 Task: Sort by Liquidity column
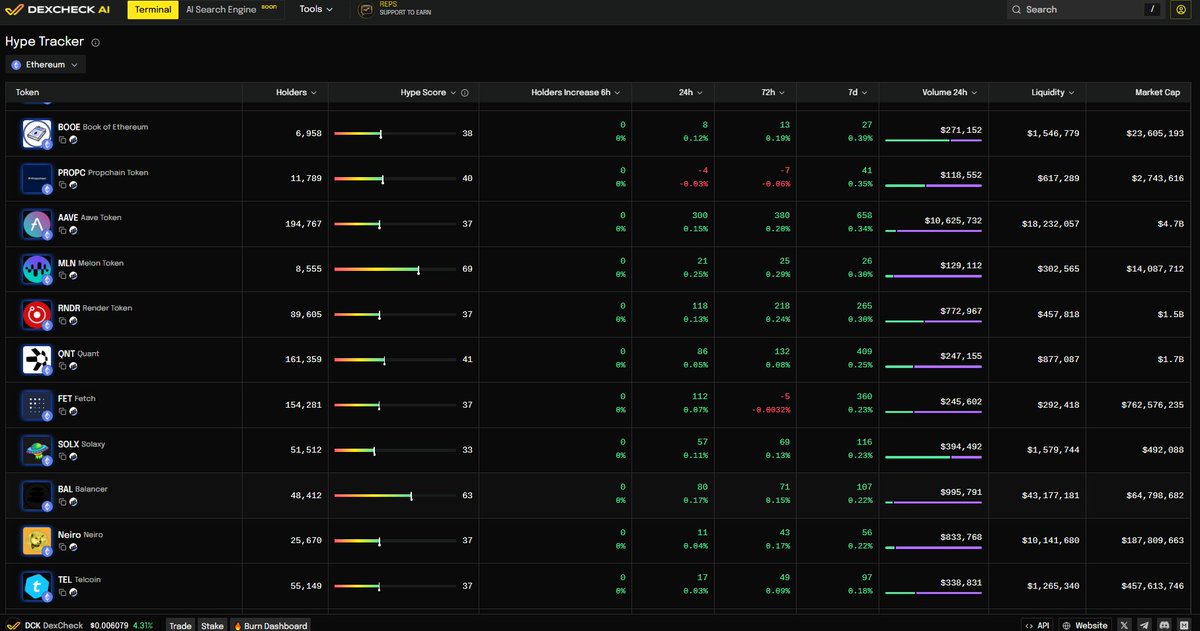pyautogui.click(x=1053, y=92)
